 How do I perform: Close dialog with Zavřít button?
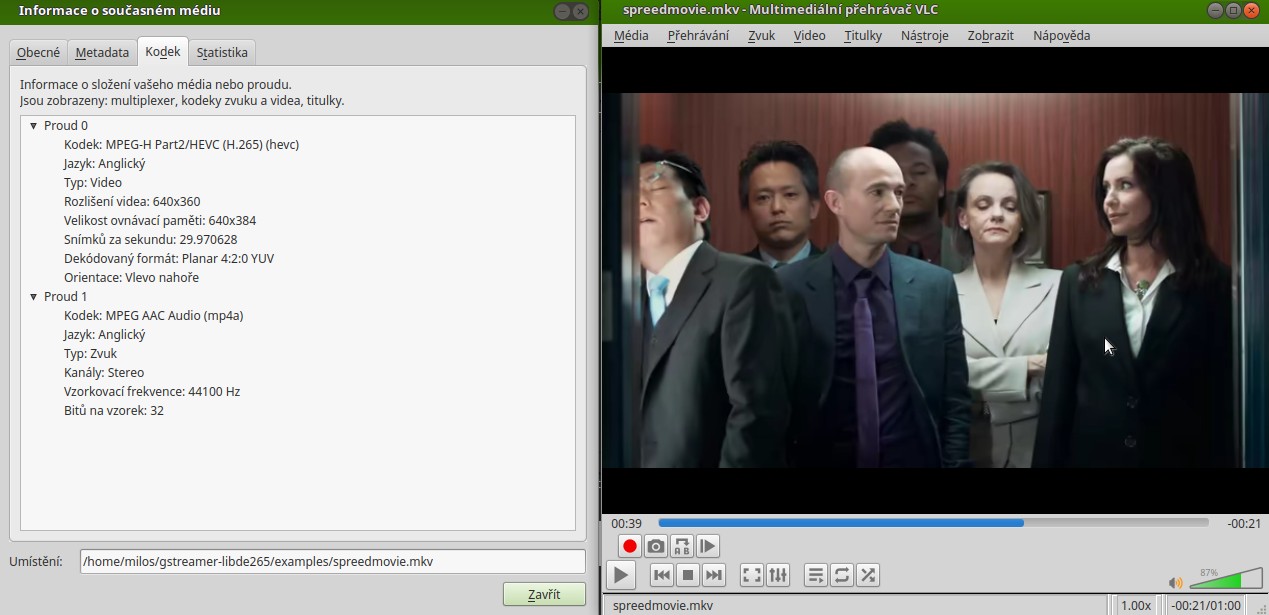coord(544,595)
